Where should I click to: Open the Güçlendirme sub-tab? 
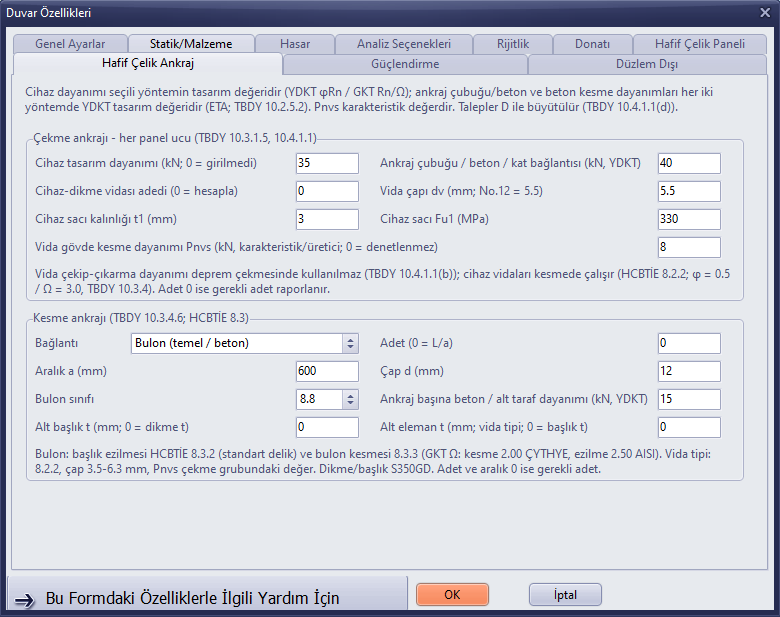coord(405,64)
